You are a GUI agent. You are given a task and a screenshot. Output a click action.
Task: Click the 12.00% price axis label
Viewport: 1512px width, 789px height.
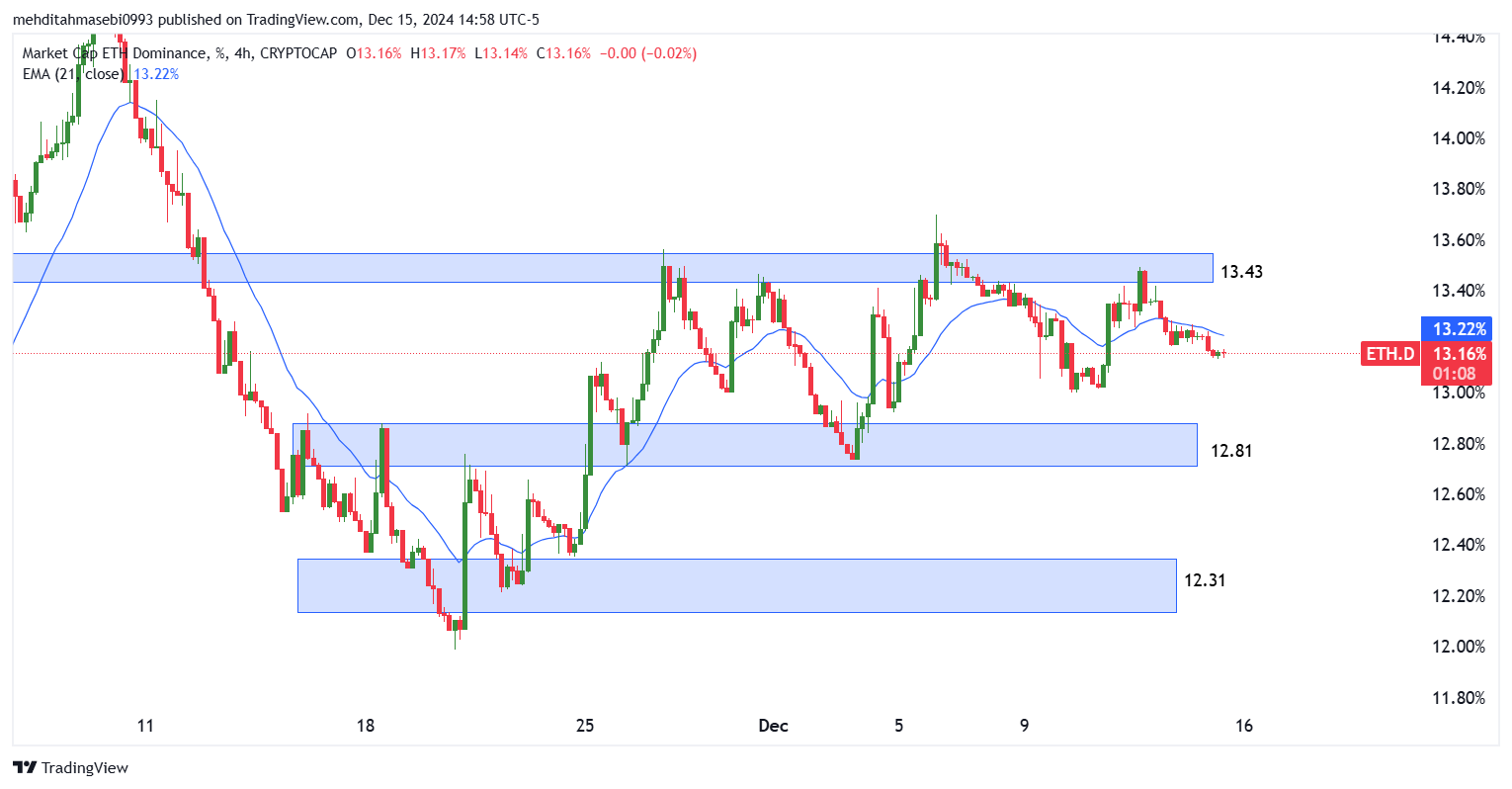coord(1459,647)
